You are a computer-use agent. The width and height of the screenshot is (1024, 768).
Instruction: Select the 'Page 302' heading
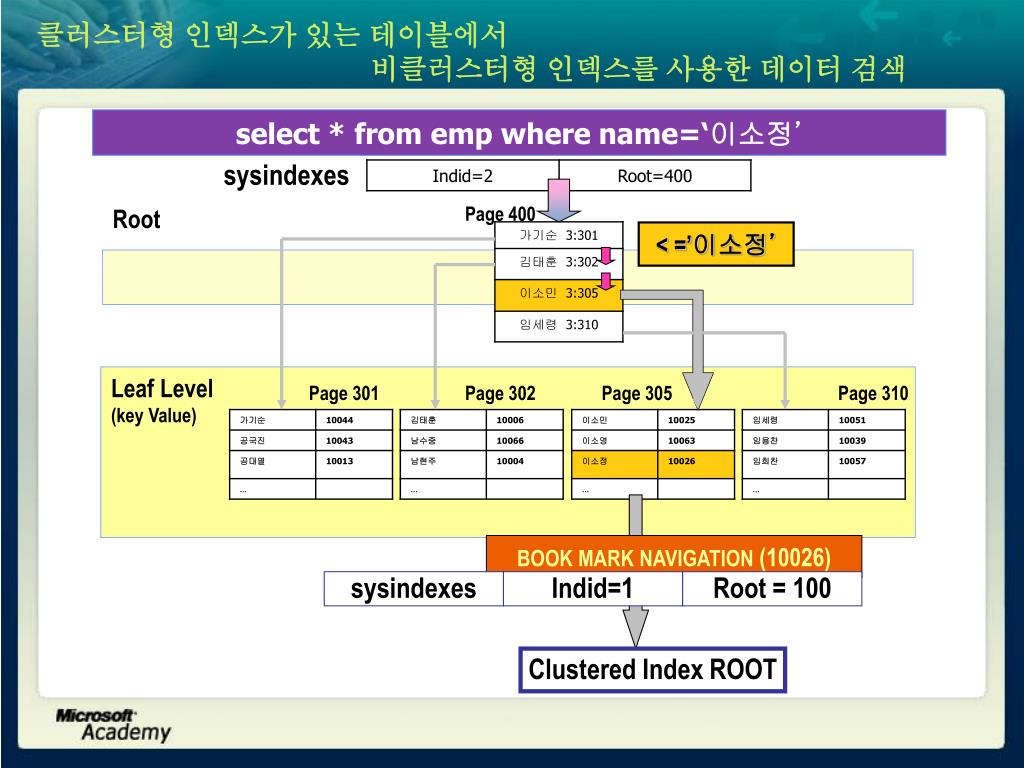point(500,393)
